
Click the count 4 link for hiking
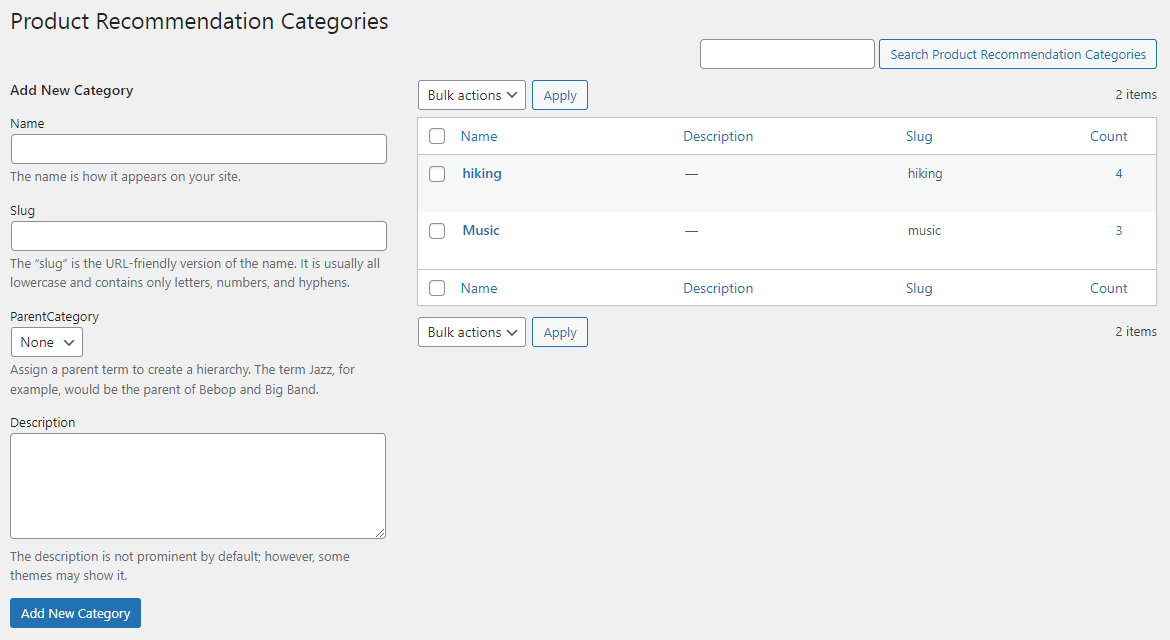coord(1118,174)
